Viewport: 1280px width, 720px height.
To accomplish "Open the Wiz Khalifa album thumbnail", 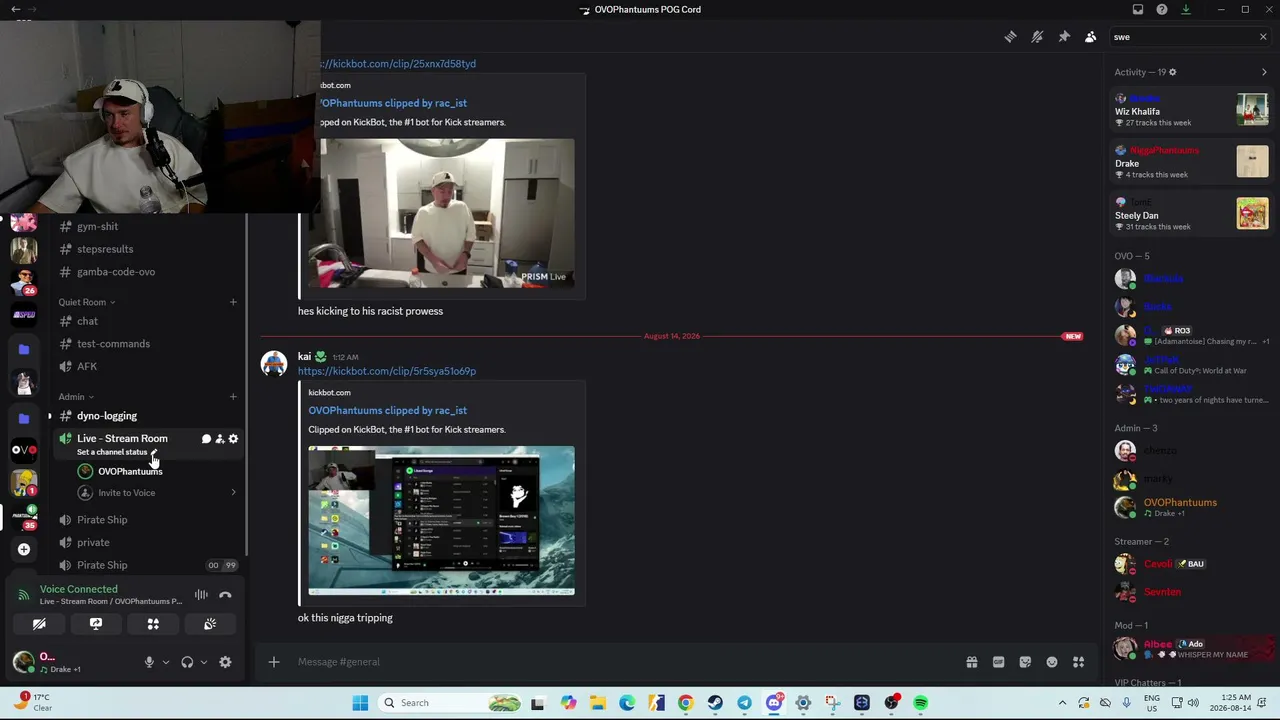I will pos(1252,109).
